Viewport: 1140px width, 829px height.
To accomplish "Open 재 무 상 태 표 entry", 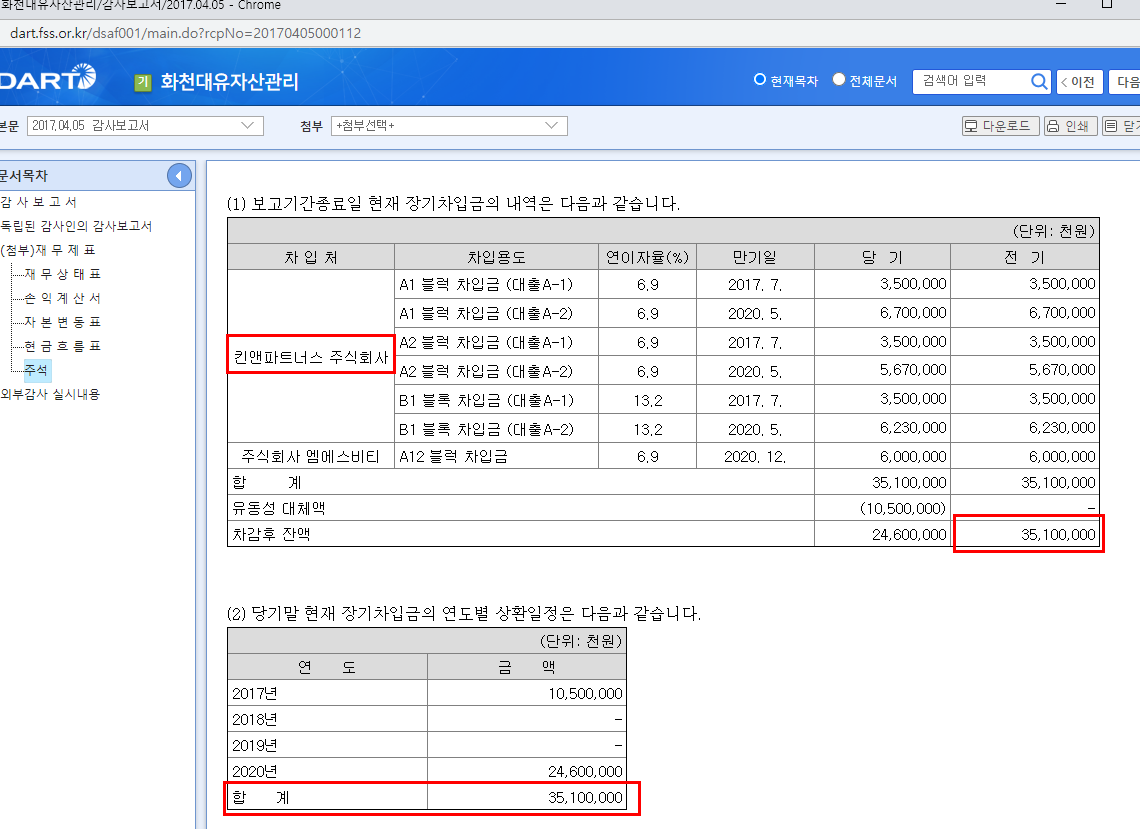I will (x=63, y=274).
